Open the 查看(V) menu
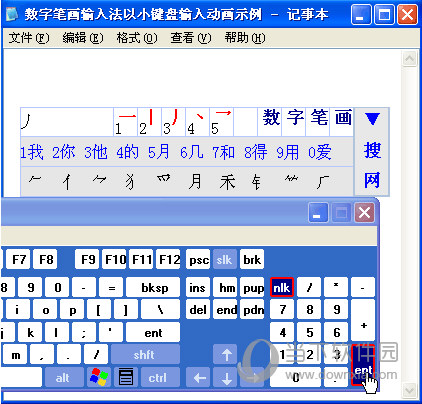The width and height of the screenshot is (422, 404). 191,38
